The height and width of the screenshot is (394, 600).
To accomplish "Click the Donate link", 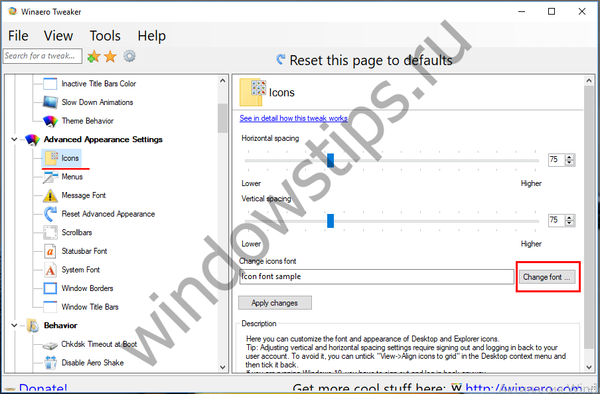I will coord(43,388).
